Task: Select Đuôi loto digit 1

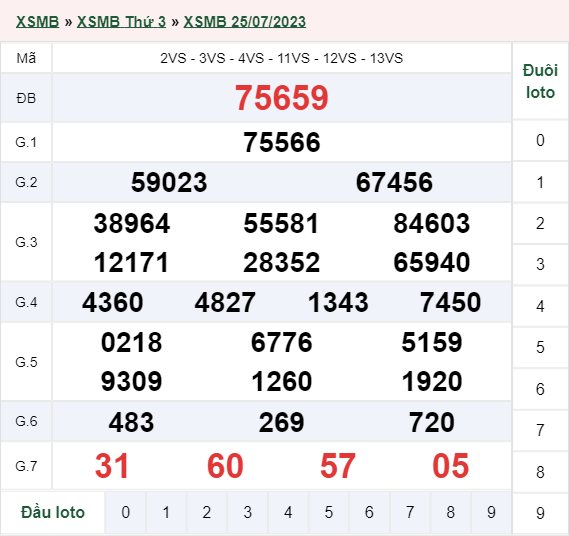Action: [x=540, y=182]
